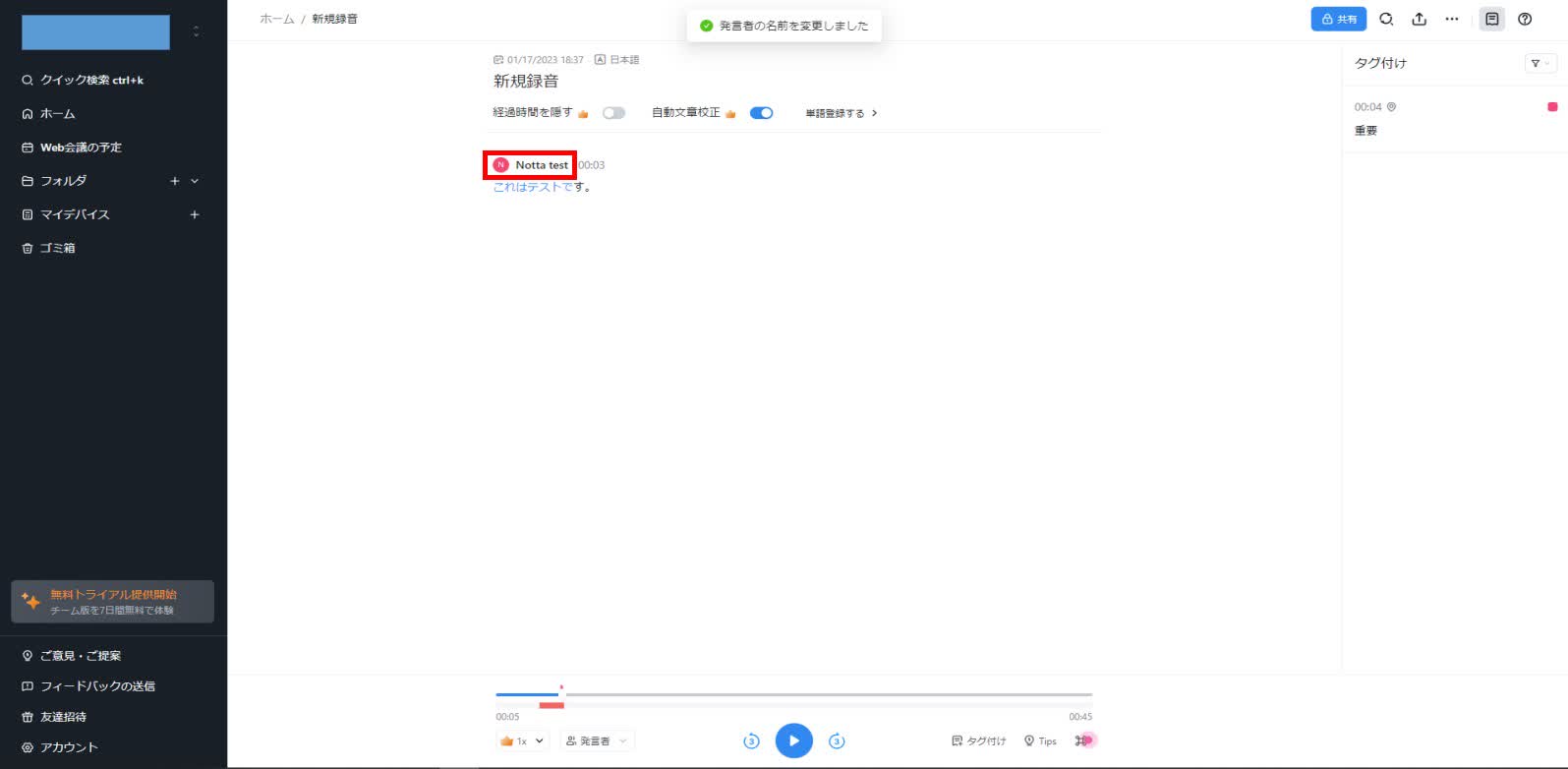Play the recording
The width and height of the screenshot is (1568, 769).
point(794,740)
